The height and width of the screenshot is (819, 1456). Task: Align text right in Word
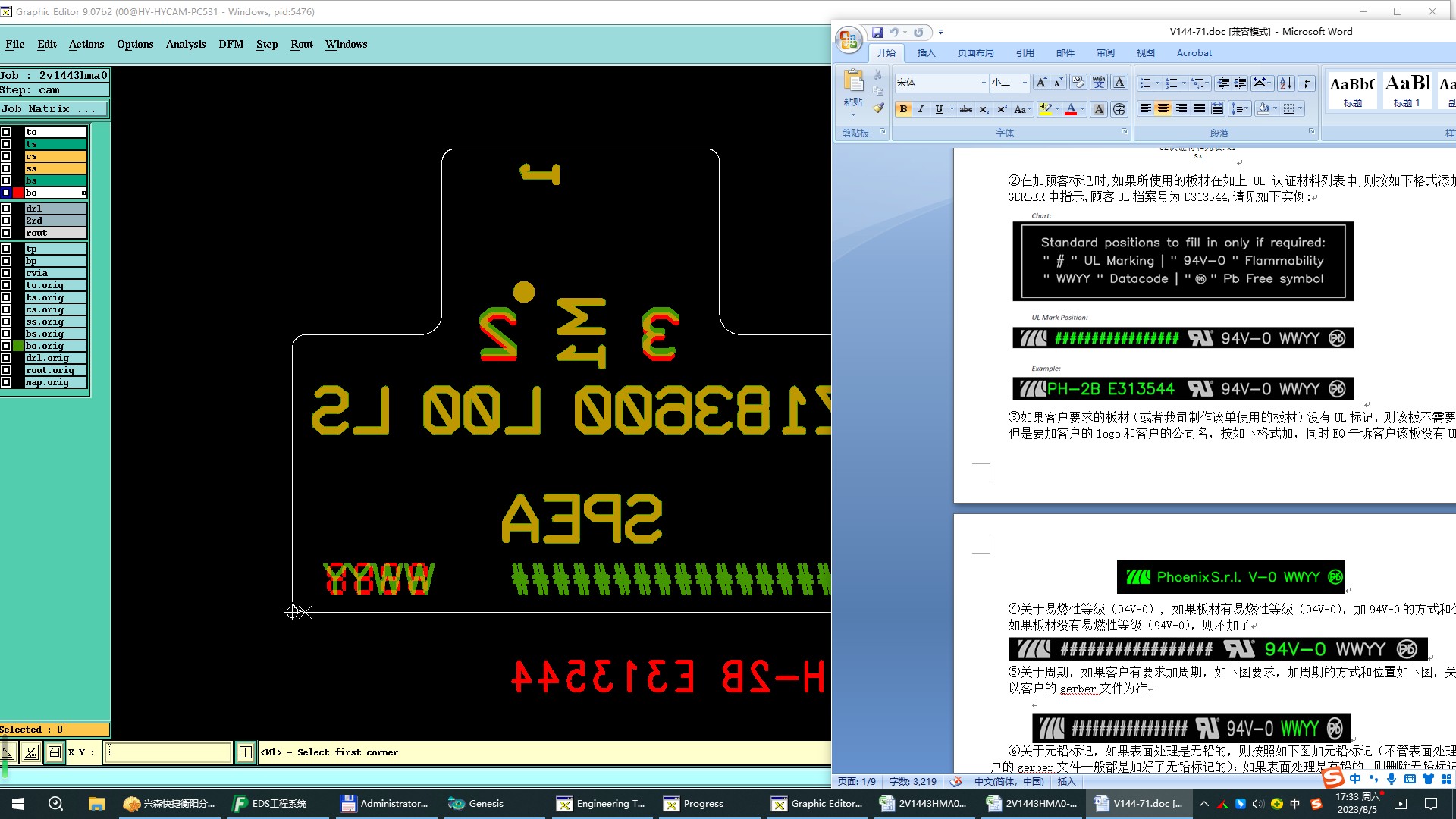1181,109
